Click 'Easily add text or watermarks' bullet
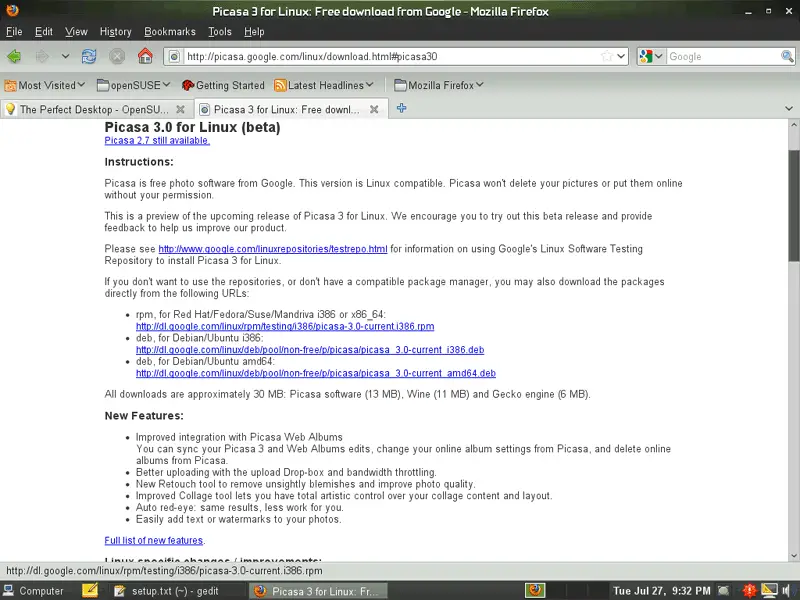The image size is (800, 600). pyautogui.click(x=239, y=519)
